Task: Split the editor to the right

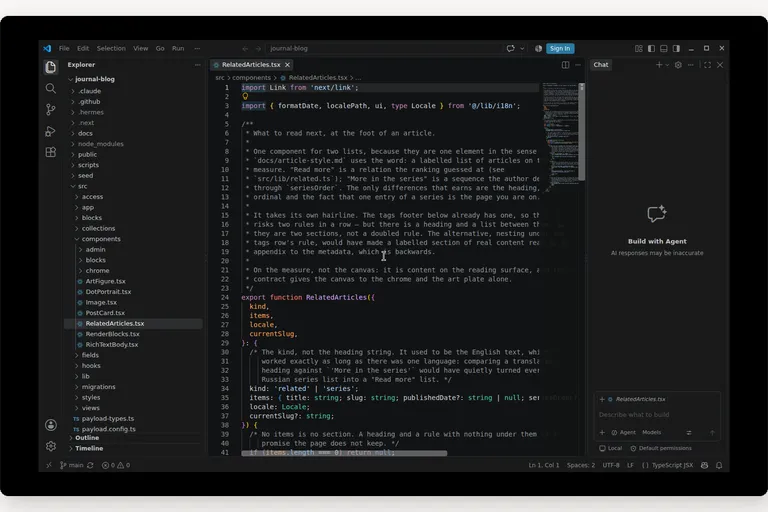Action: [565, 65]
